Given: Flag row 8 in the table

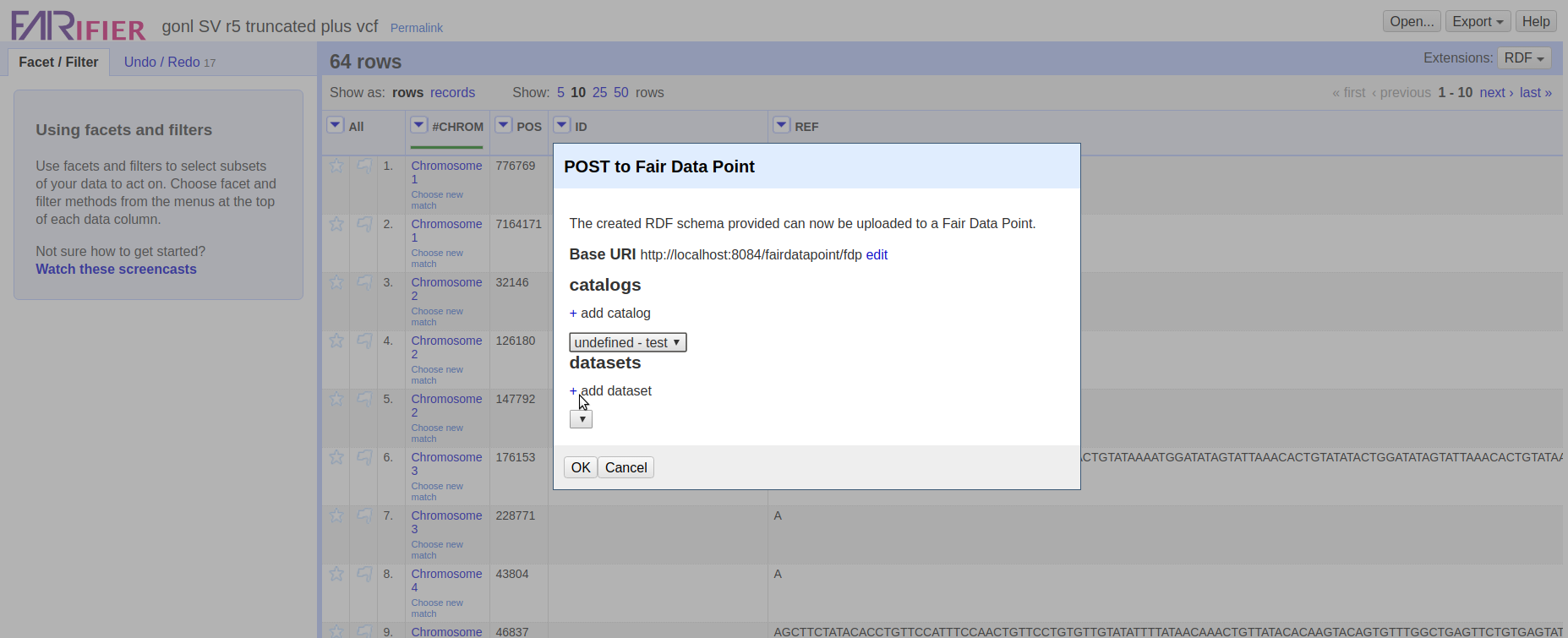Looking at the screenshot, I should click(x=364, y=574).
